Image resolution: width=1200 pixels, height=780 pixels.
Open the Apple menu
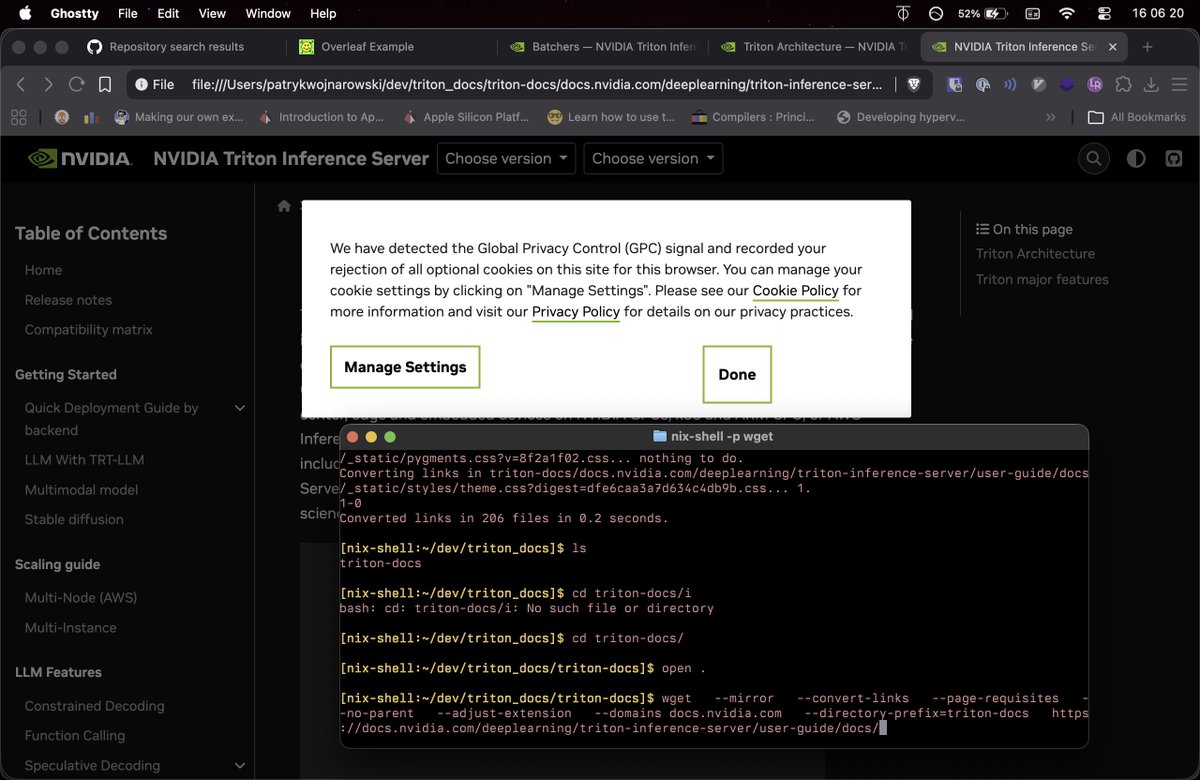(25, 13)
